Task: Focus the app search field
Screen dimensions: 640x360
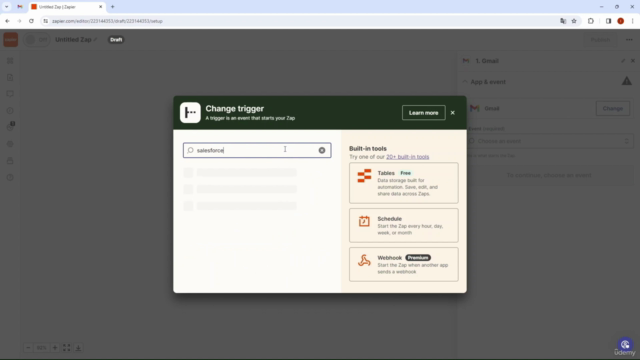Action: (257, 150)
